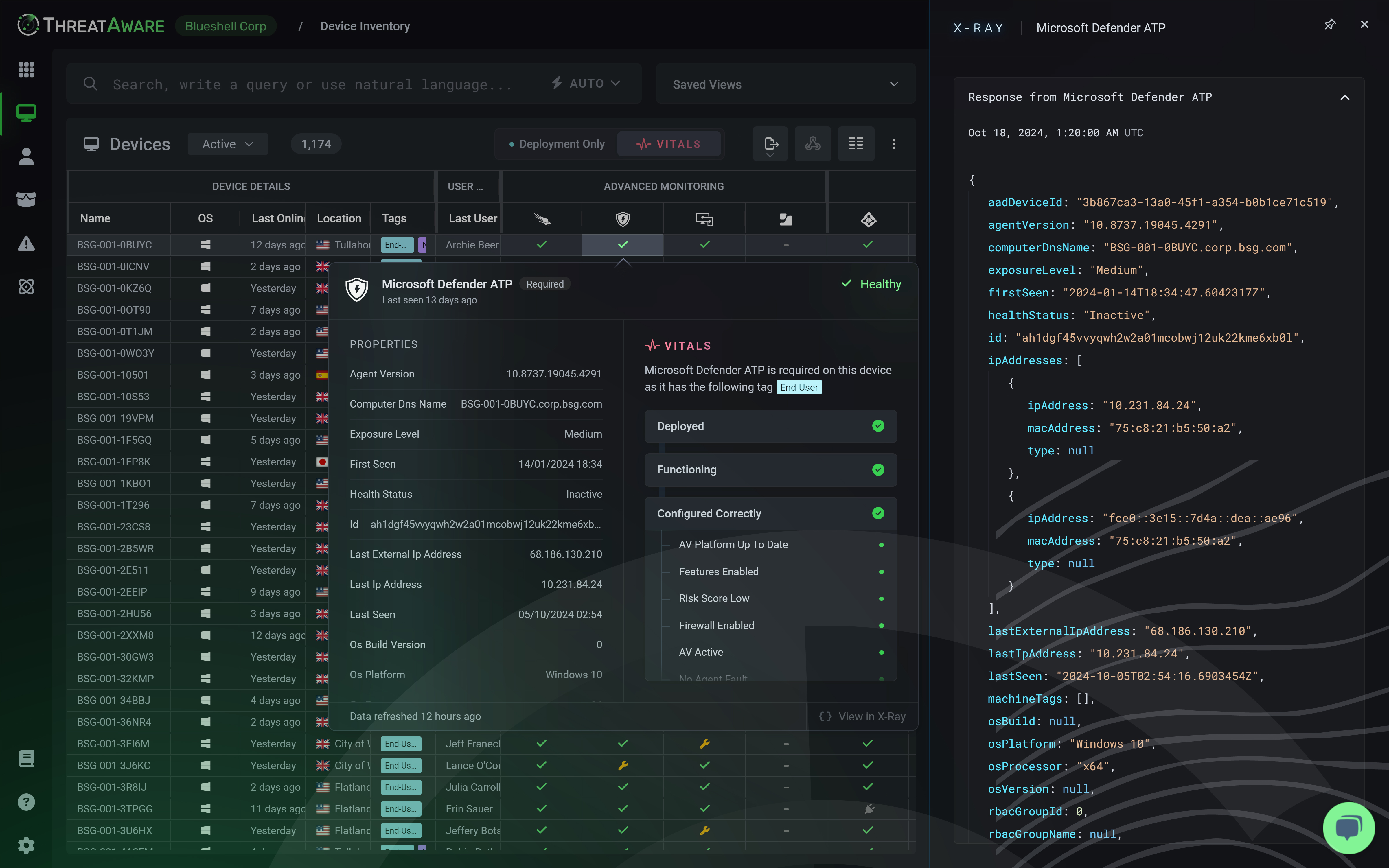Toggle the Deployment Only filter
Image resolution: width=1389 pixels, height=868 pixels.
pos(555,143)
